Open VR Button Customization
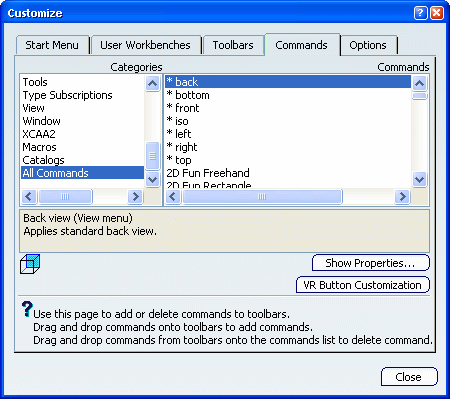The width and height of the screenshot is (450, 399). pos(363,285)
